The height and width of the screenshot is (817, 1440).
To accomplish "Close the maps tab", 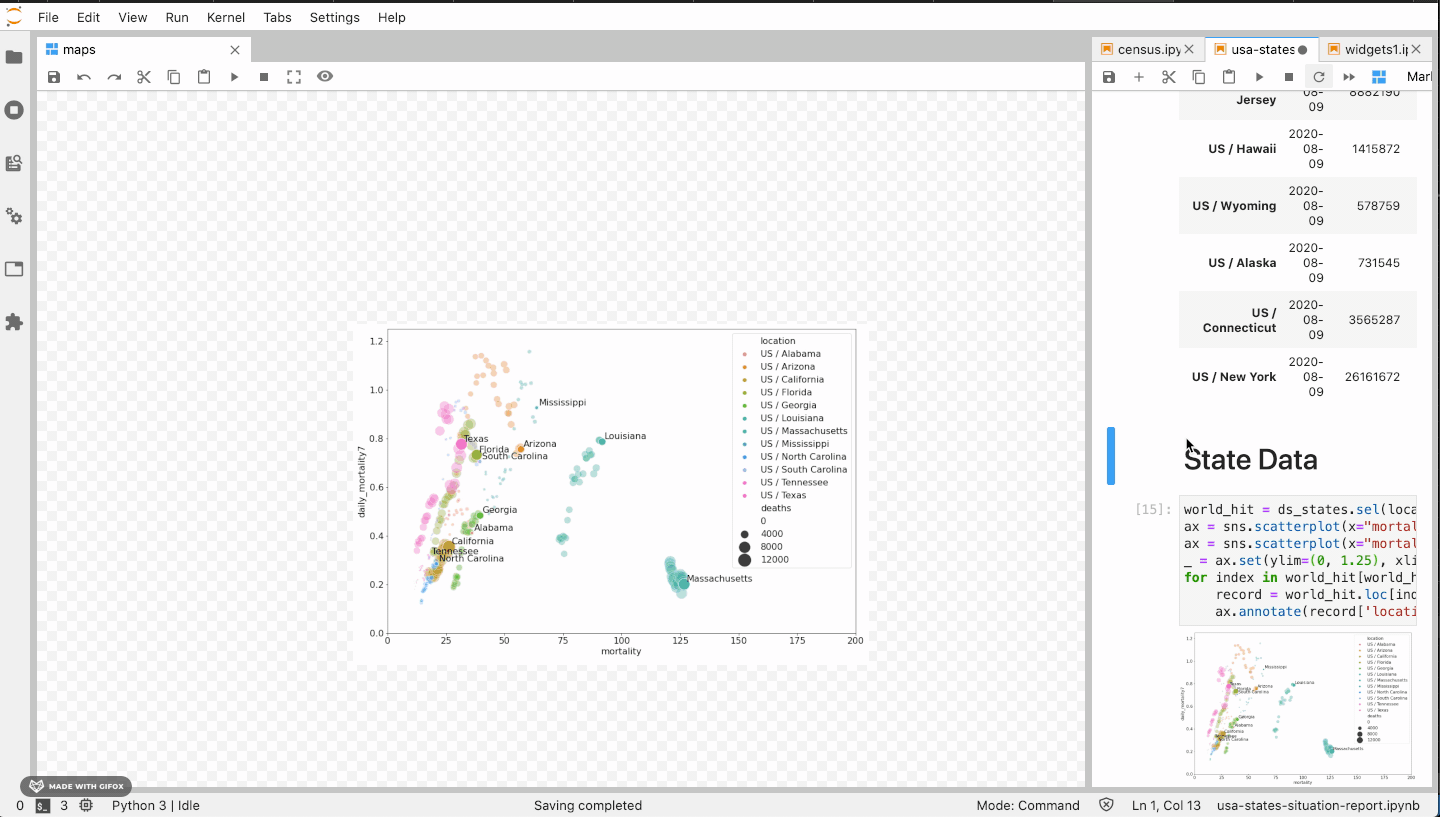I will click(235, 49).
